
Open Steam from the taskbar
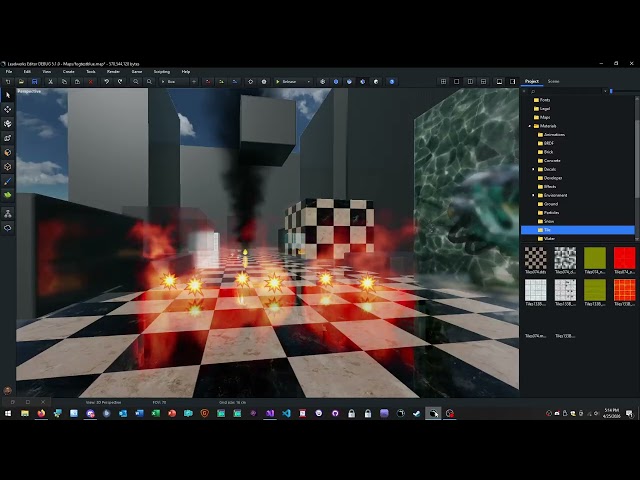point(417,413)
